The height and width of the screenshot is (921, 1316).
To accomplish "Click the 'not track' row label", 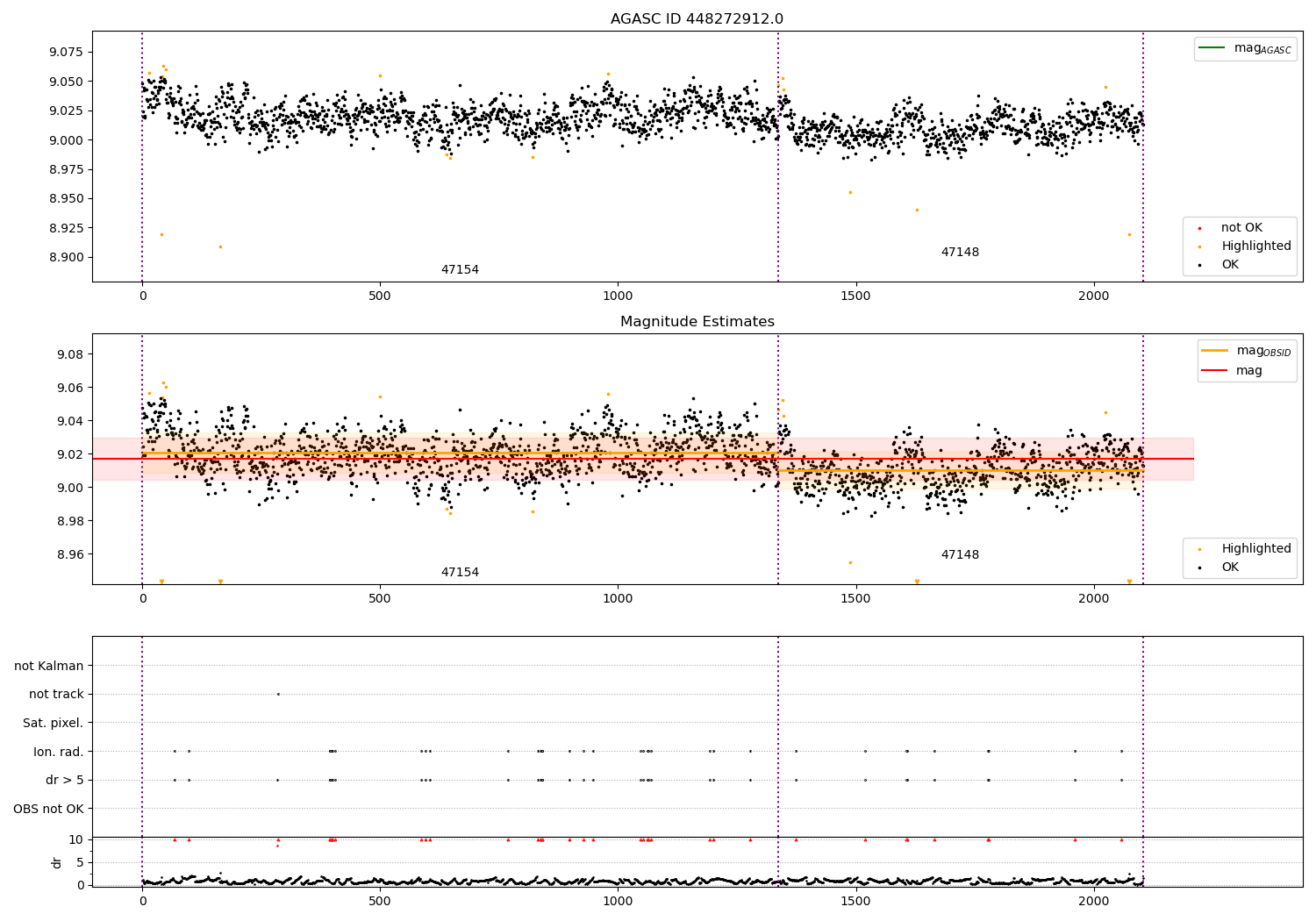I will click(x=56, y=694).
